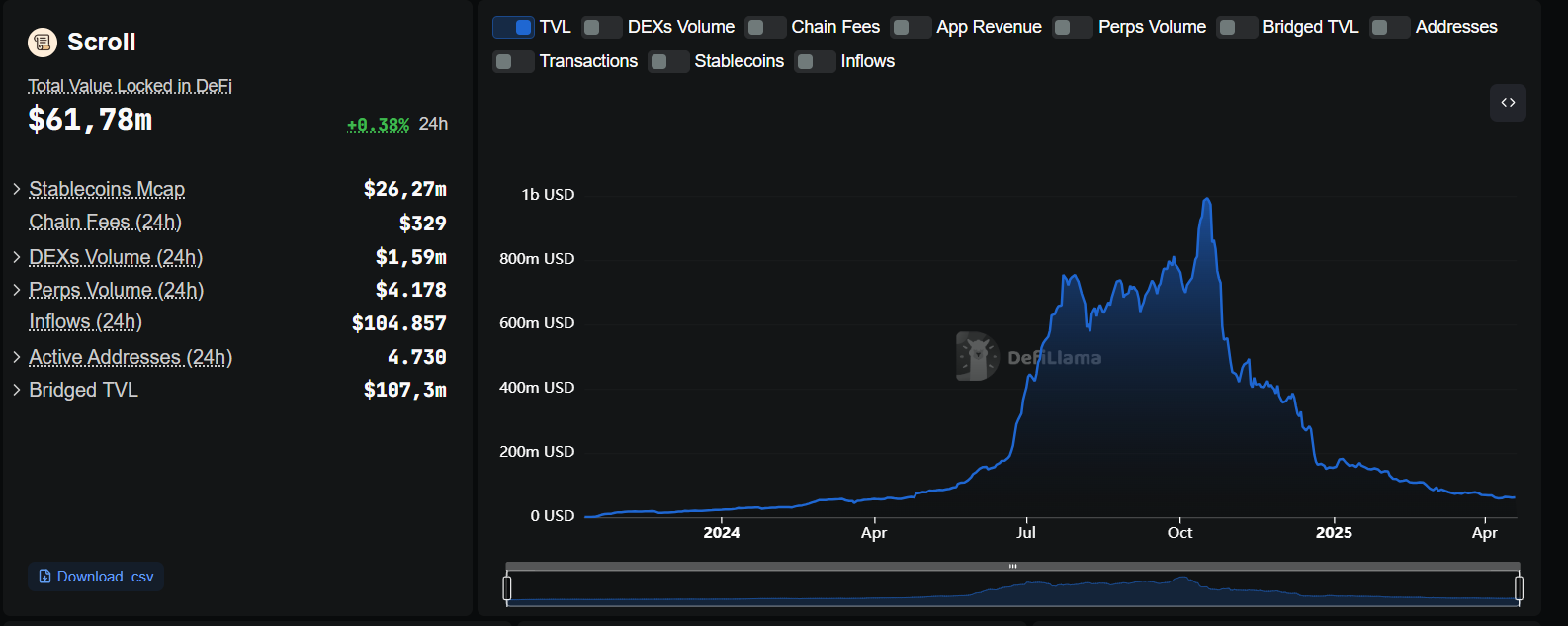Click the Stablecoins Mcap label
Image resolution: width=1568 pixels, height=626 pixels.
tap(107, 189)
